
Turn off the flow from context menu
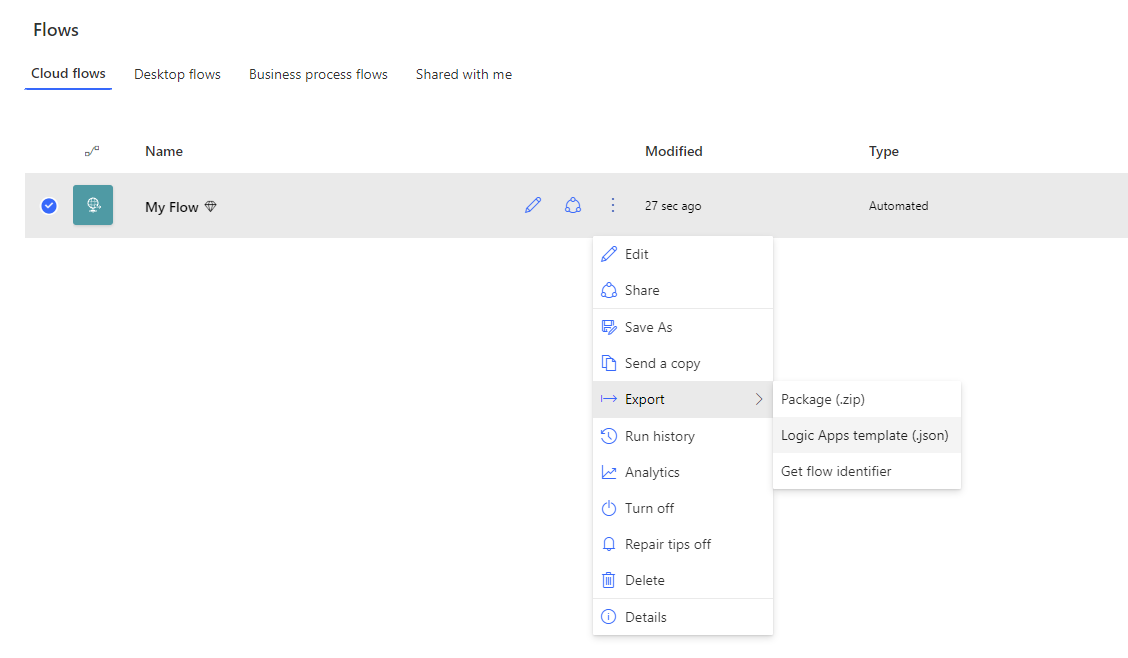(649, 508)
